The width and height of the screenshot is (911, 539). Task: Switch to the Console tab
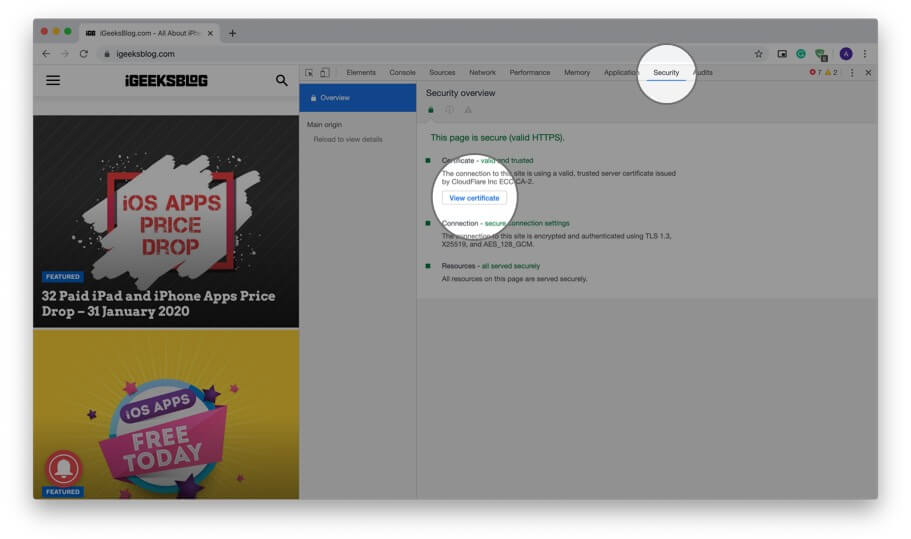(402, 73)
